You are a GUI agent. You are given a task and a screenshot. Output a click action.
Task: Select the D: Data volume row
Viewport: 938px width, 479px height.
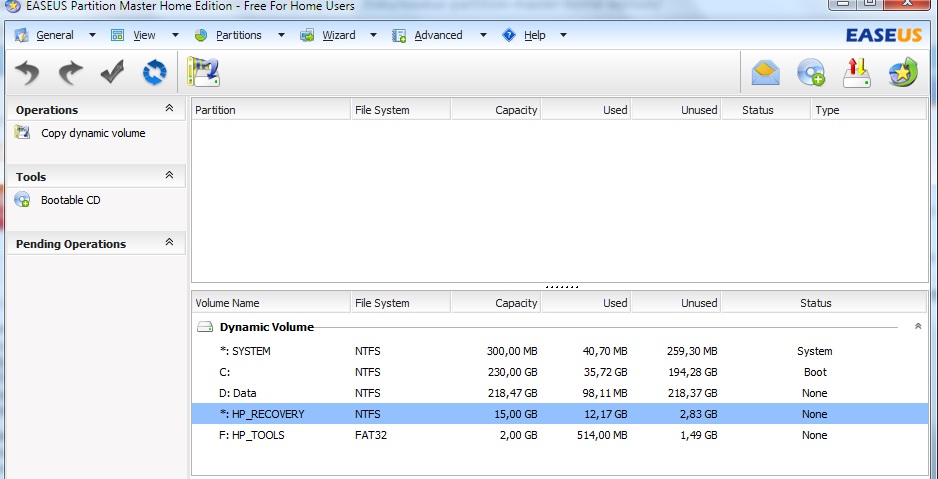click(560, 393)
